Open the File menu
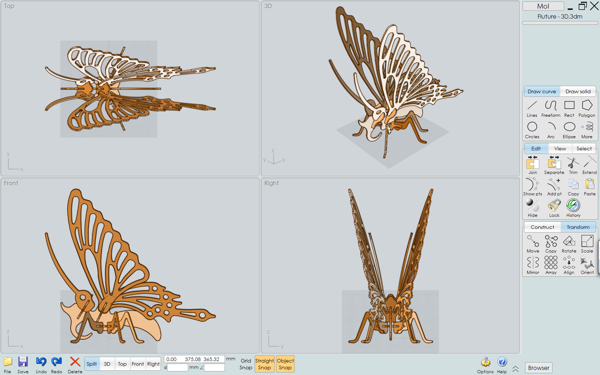This screenshot has width=600, height=375. [7, 365]
